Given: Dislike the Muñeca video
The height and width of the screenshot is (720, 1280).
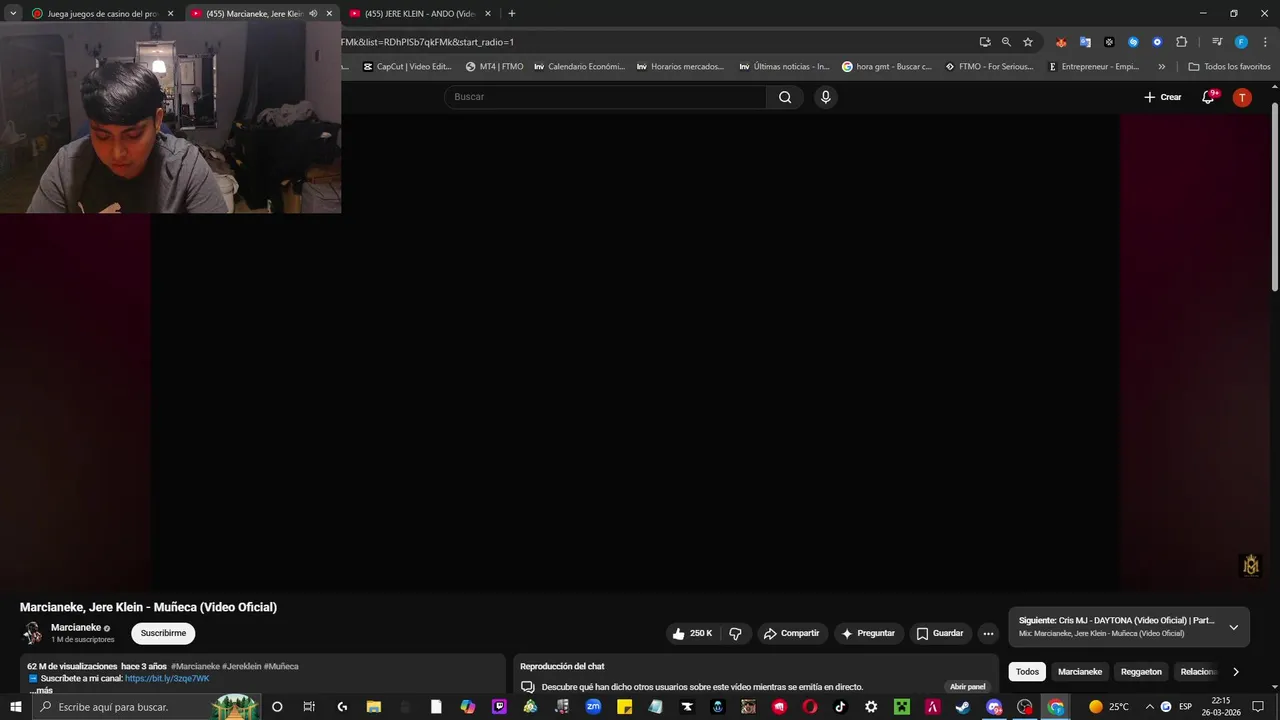Looking at the screenshot, I should click(x=736, y=633).
